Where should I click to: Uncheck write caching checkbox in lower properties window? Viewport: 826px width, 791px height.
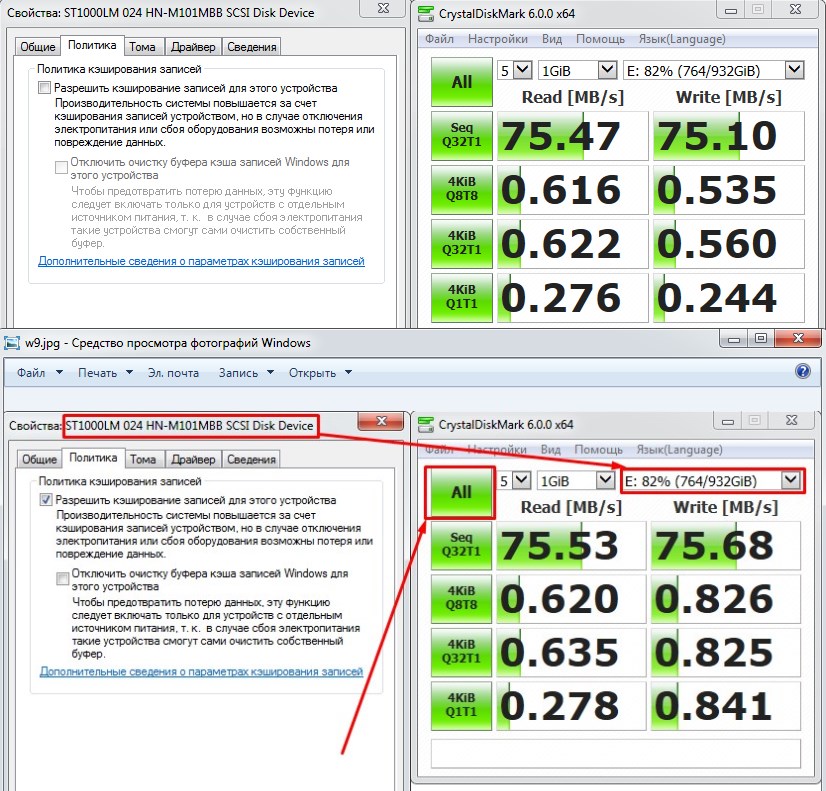point(46,499)
